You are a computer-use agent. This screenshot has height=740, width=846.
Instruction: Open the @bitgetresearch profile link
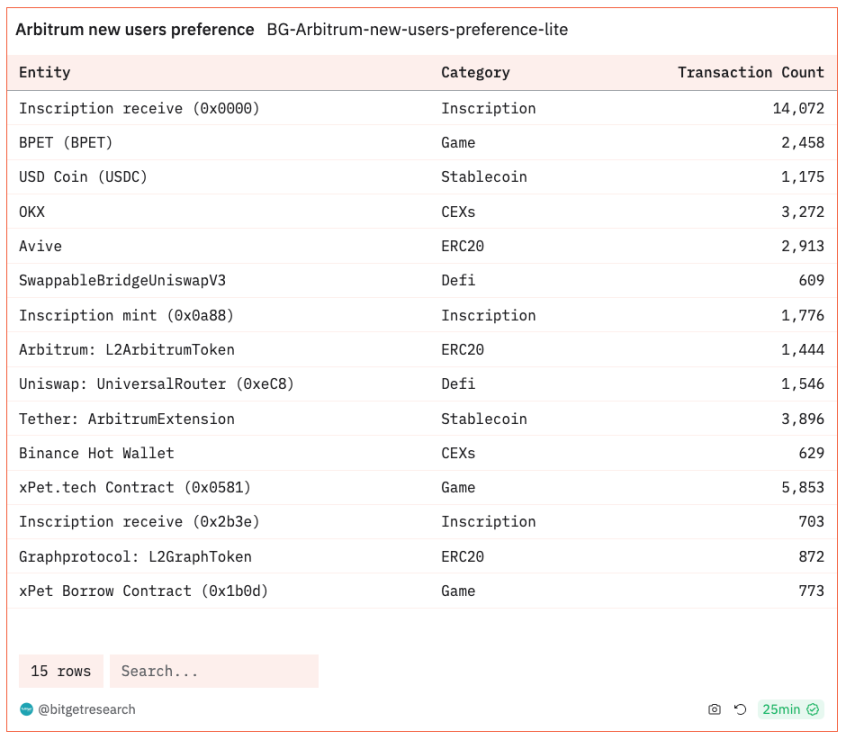tap(86, 710)
